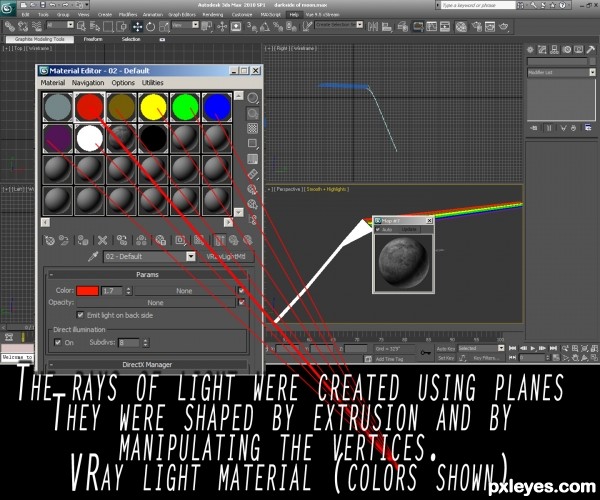Click Sample UV Tiling icon

pos(253,144)
